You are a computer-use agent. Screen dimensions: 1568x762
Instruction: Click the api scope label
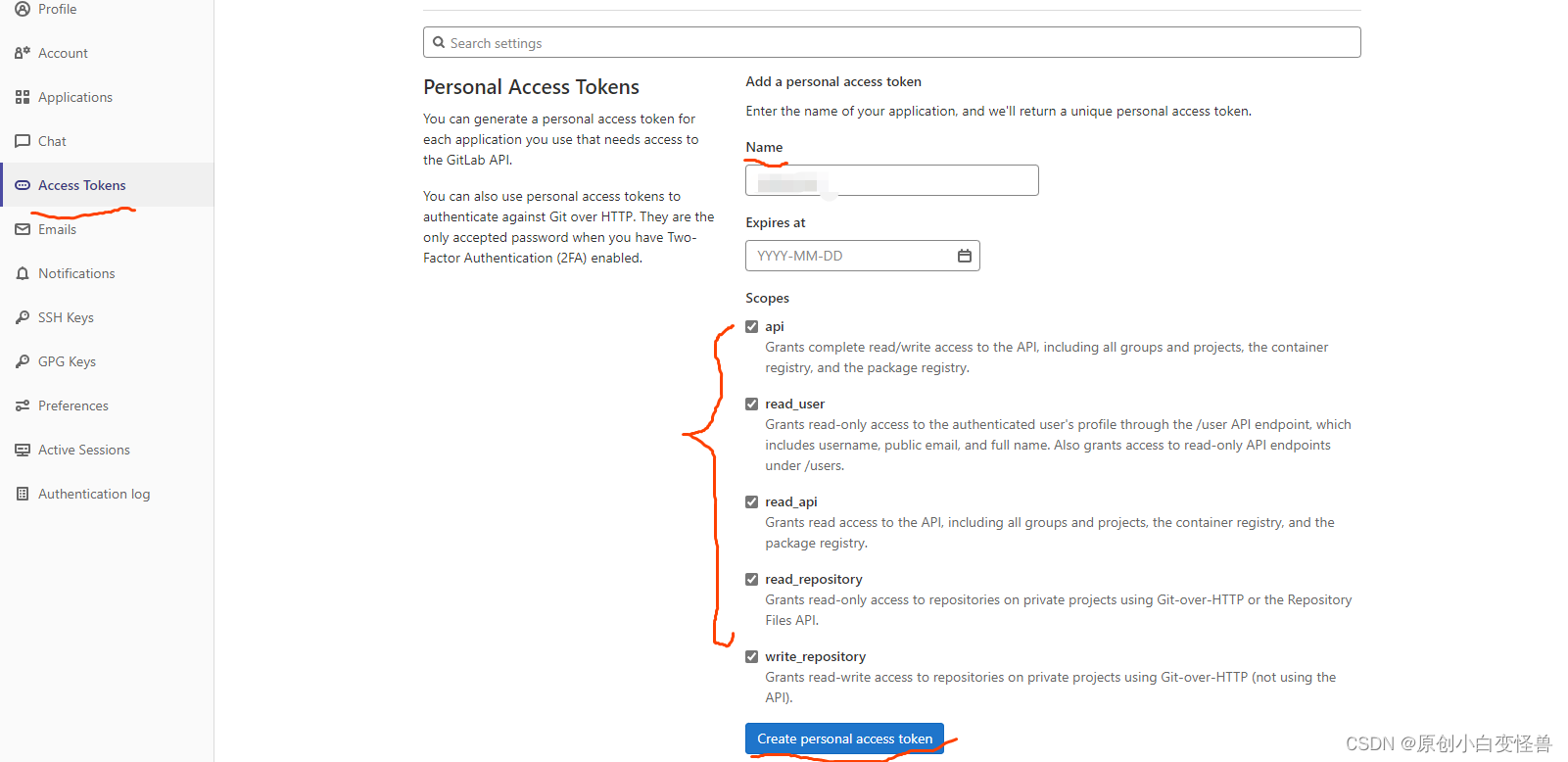click(775, 326)
